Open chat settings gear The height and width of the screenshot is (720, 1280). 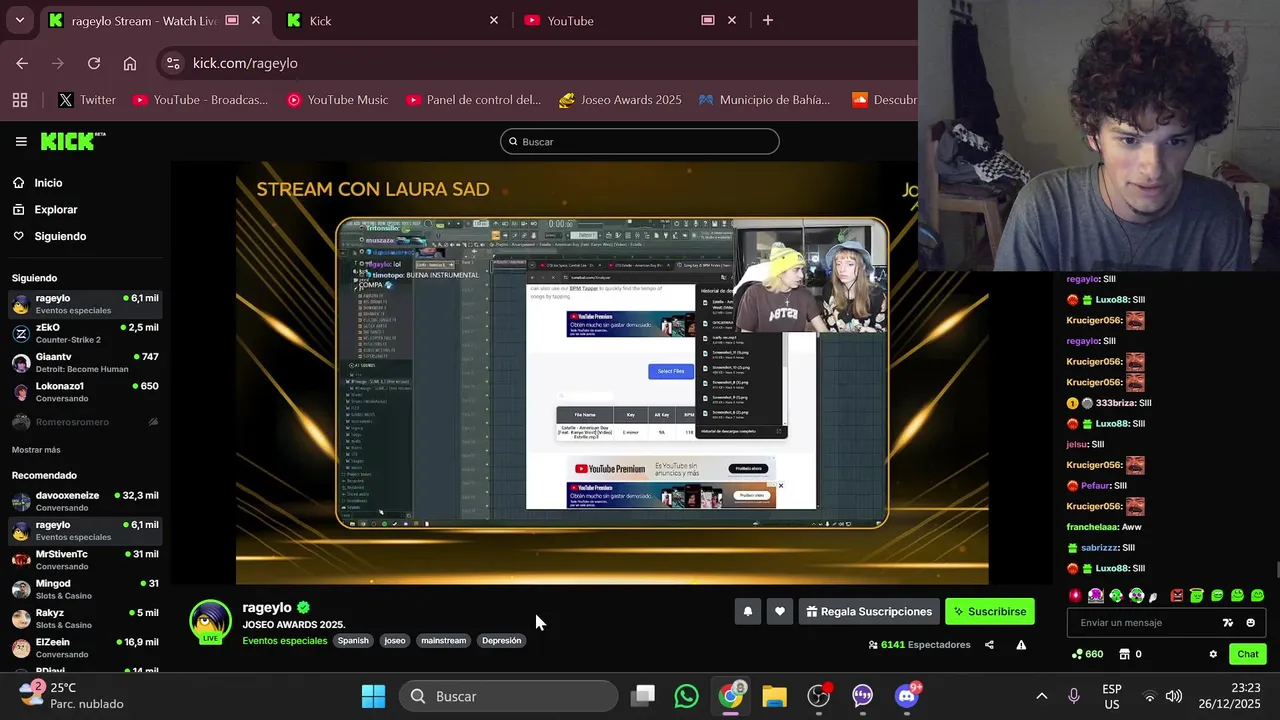tap(1213, 654)
